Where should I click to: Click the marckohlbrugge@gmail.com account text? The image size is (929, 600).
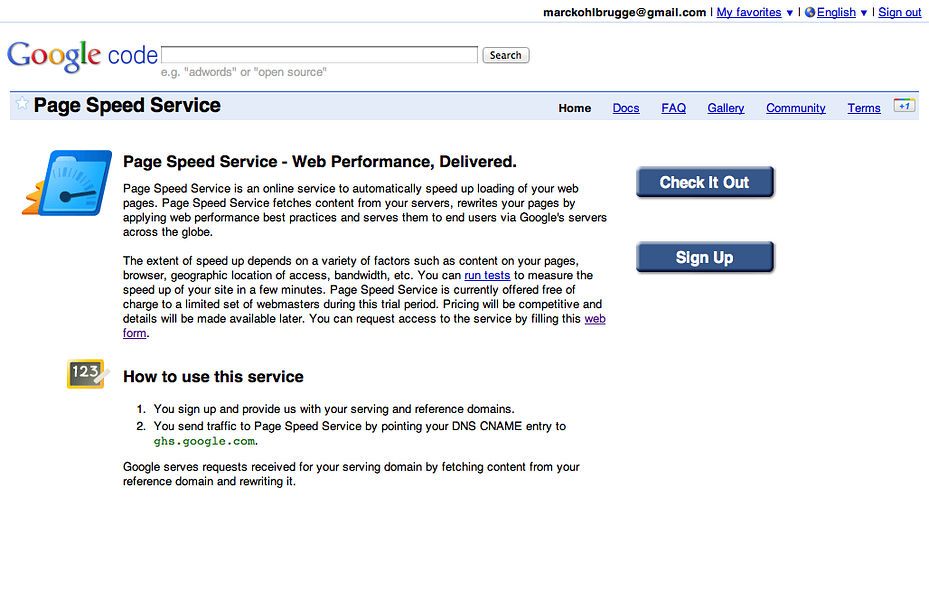624,12
